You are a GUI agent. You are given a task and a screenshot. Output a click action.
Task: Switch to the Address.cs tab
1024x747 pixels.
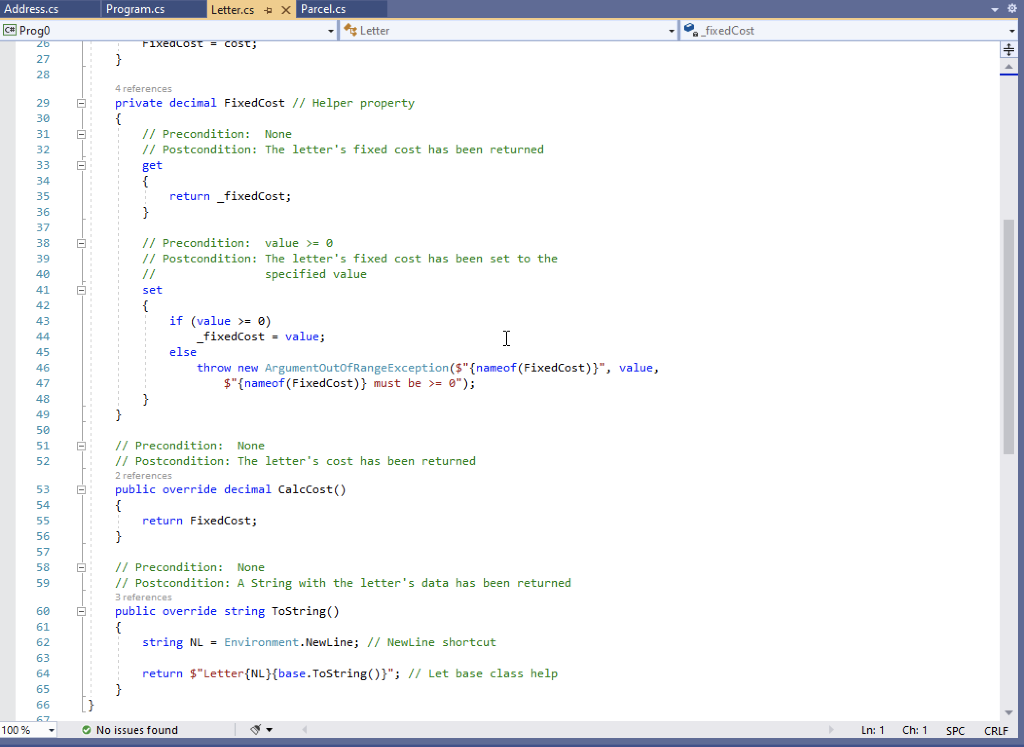[50, 9]
